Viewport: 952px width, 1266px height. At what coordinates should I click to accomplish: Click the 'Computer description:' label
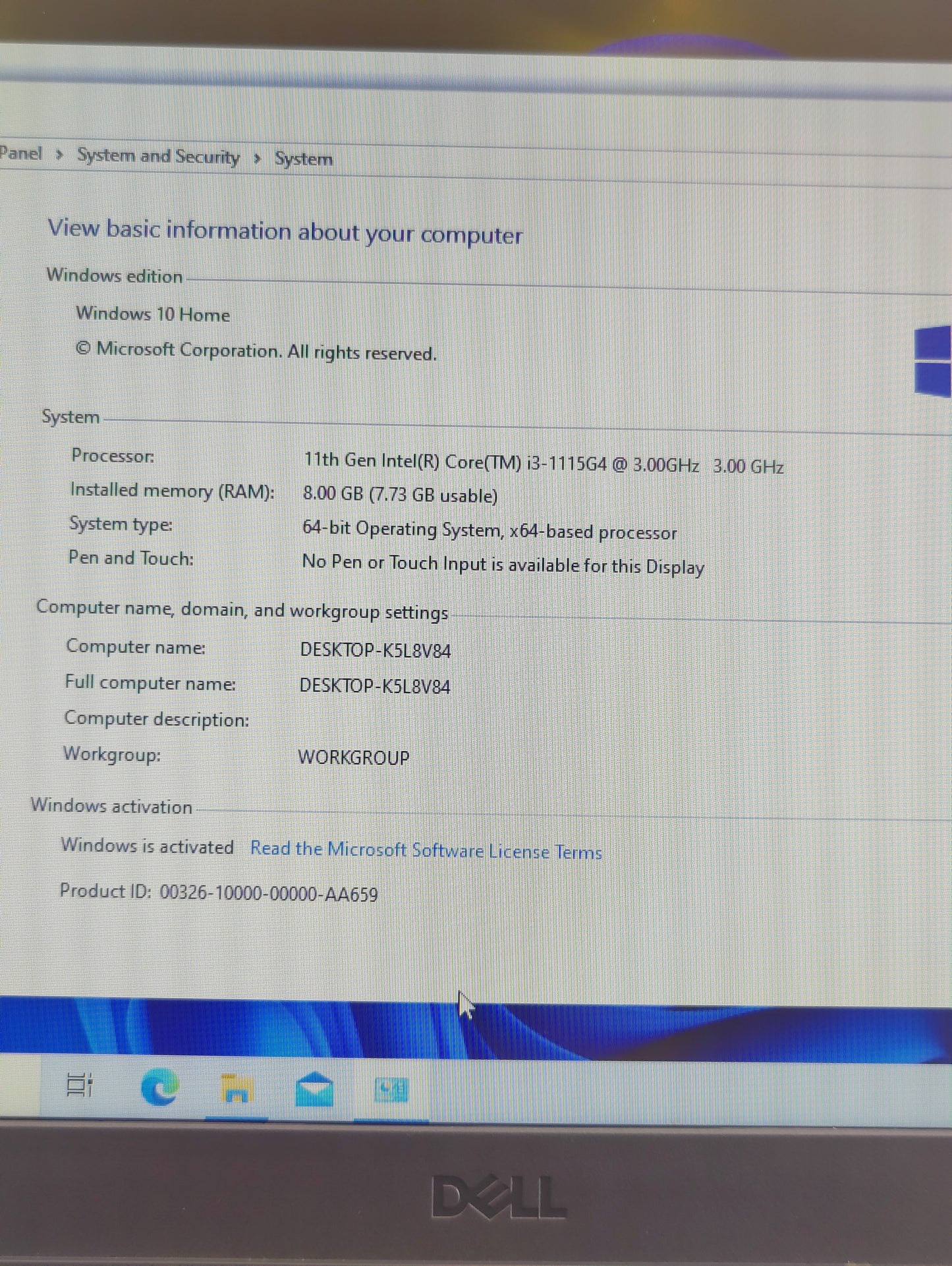click(156, 719)
